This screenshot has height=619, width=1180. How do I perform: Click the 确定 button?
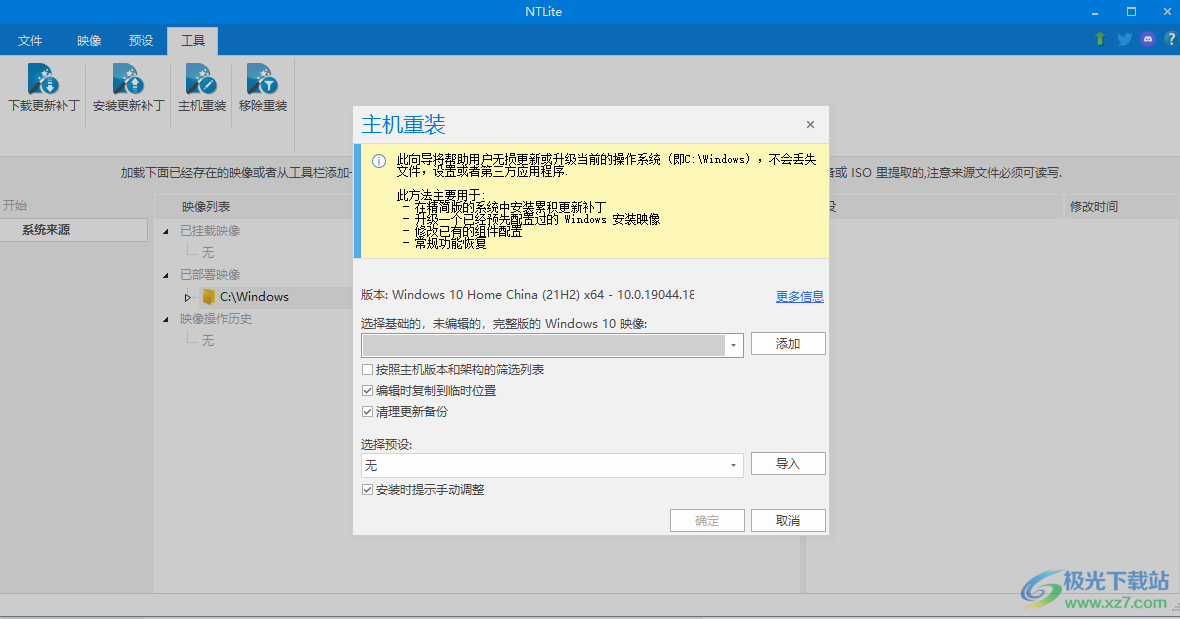pyautogui.click(x=707, y=520)
